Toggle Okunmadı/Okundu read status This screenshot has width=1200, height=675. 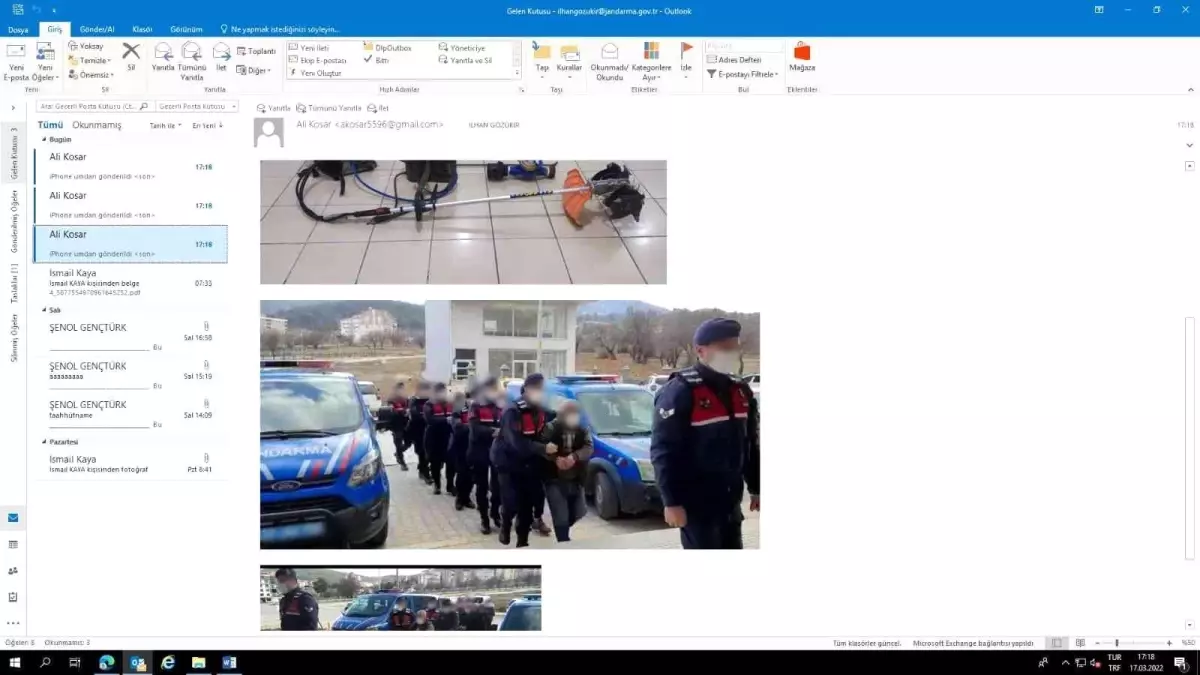tap(609, 60)
